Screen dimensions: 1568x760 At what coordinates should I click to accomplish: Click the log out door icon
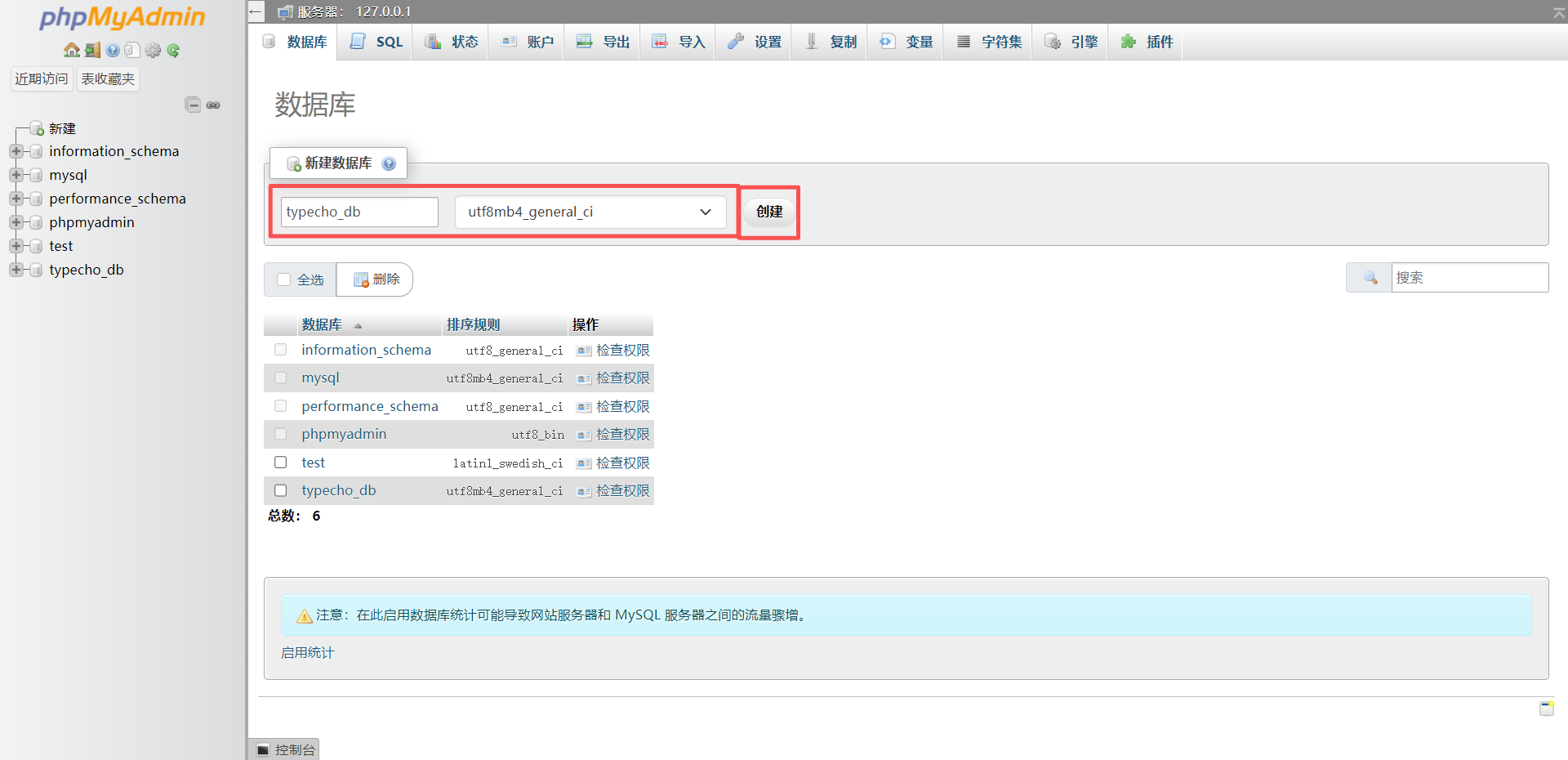92,50
